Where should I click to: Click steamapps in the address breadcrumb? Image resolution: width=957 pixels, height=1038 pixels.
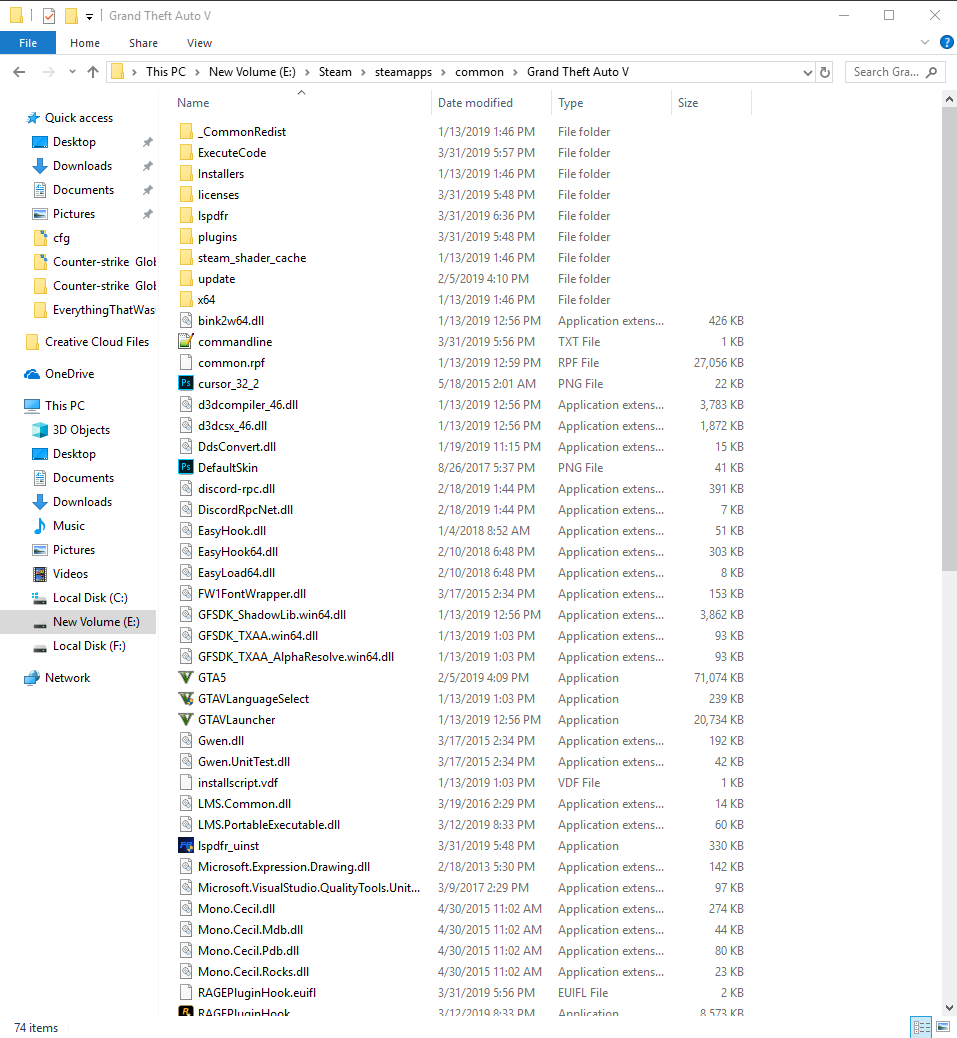point(403,72)
